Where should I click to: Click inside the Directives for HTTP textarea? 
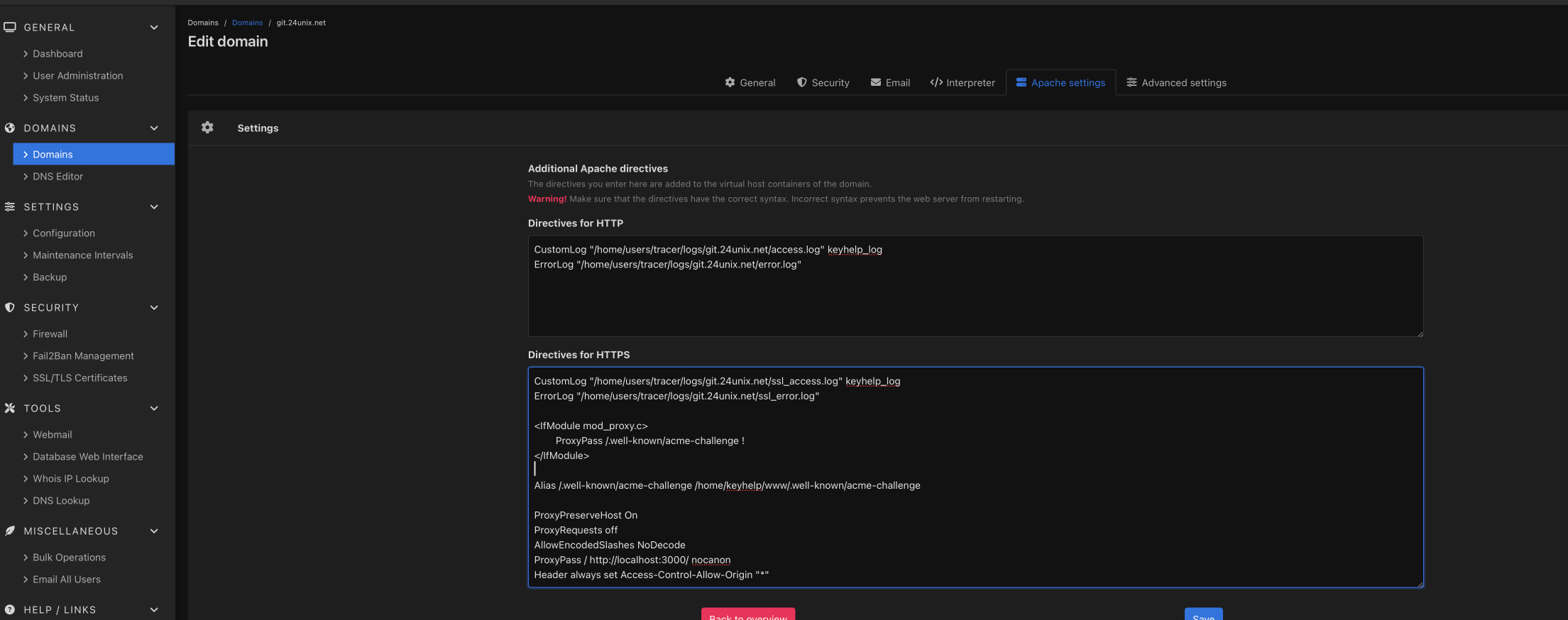975,298
